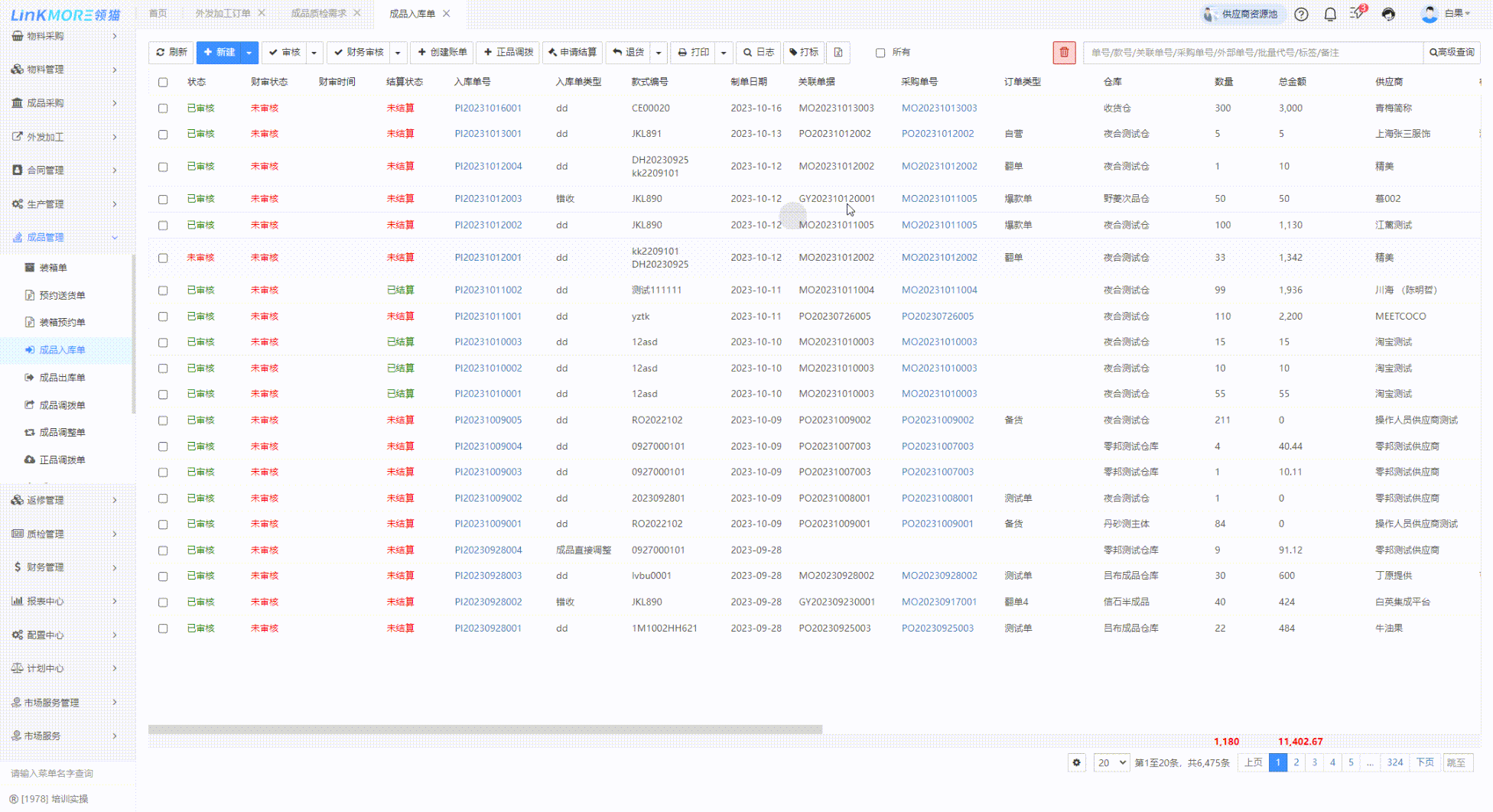Viewport: 1493px width, 812px height.
Task: Click the table settings gear icon
Action: tap(1077, 762)
